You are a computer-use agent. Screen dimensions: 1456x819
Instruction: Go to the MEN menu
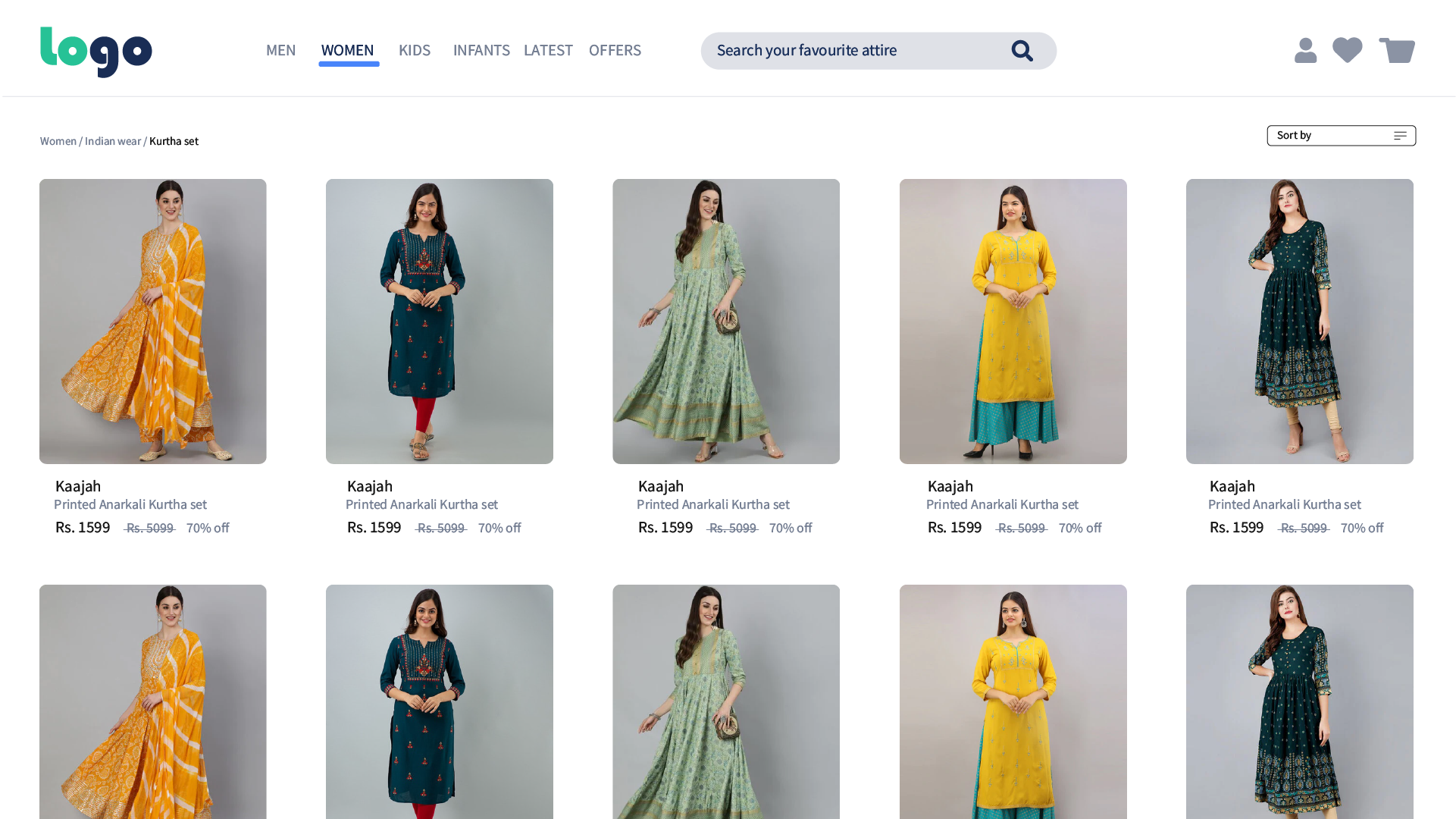(280, 50)
